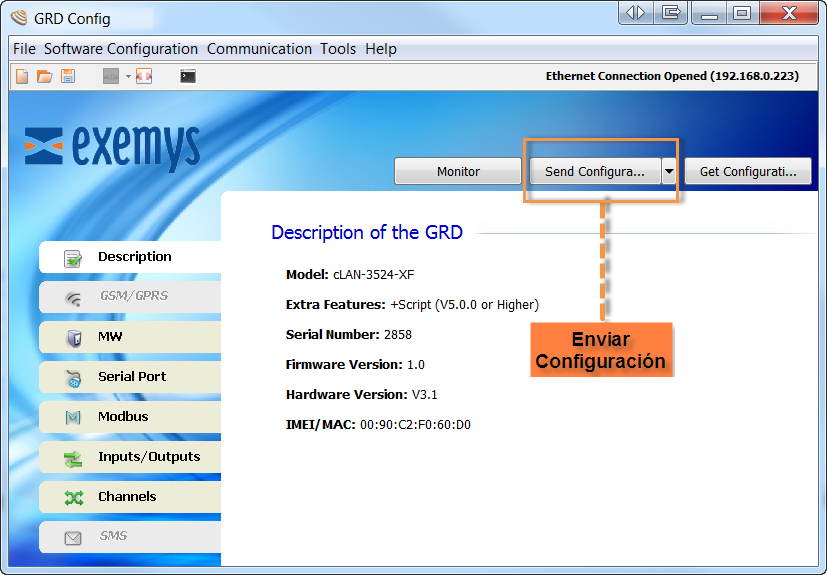
Task: Open the Software Configuration menu
Action: 121,49
